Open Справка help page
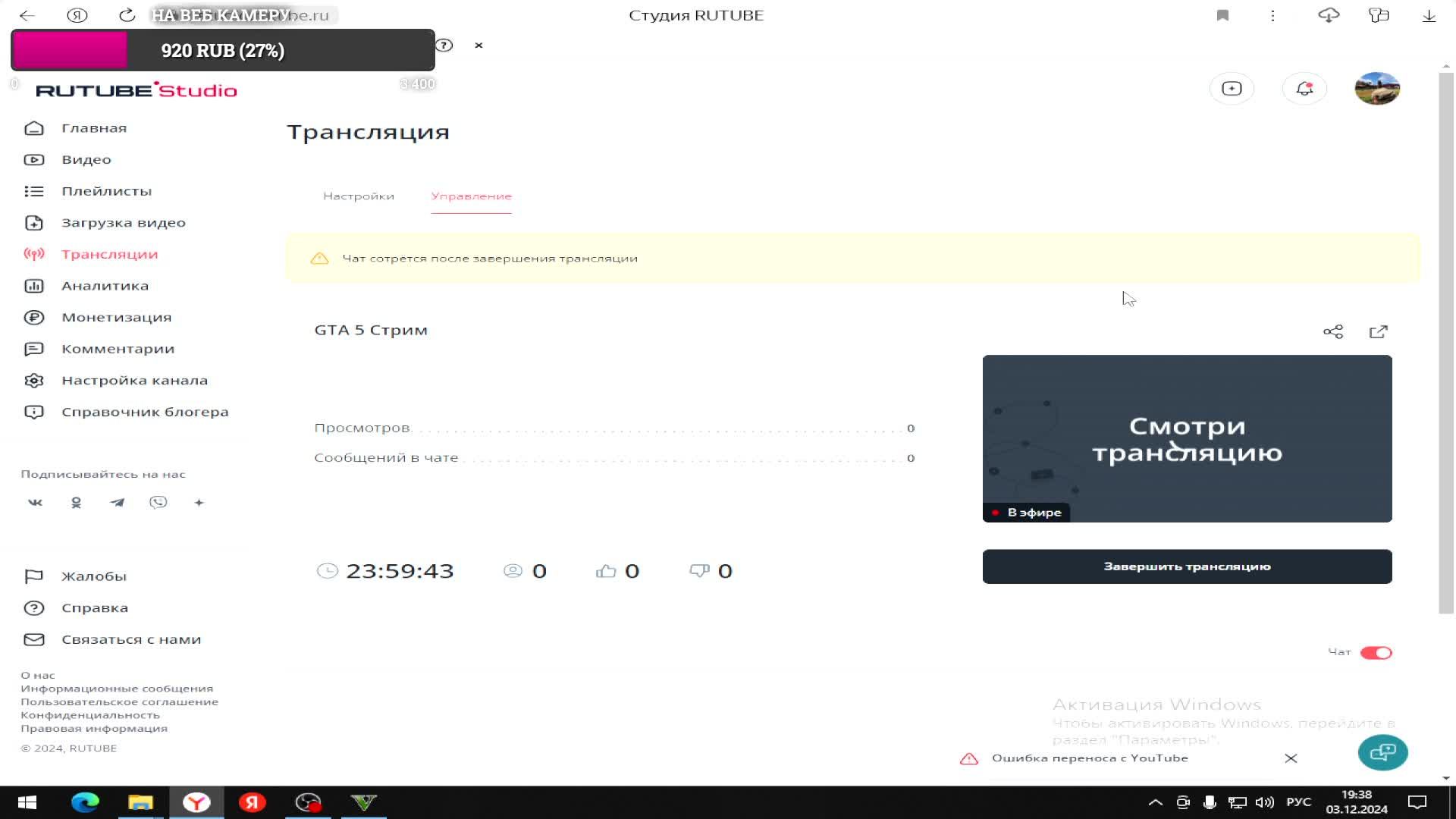1456x819 pixels. tap(76, 608)
